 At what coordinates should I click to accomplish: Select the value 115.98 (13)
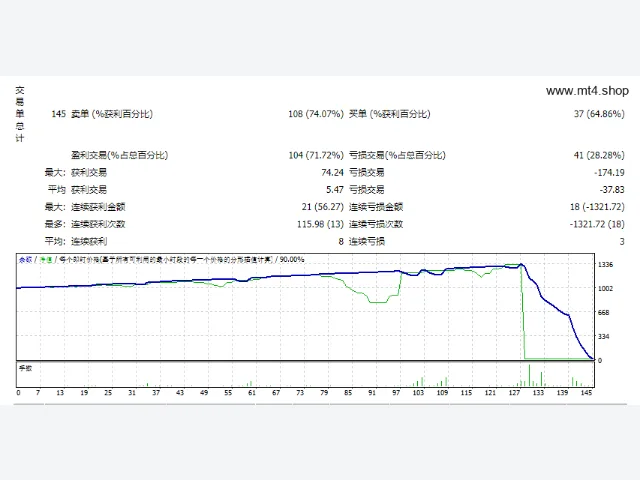pos(320,224)
